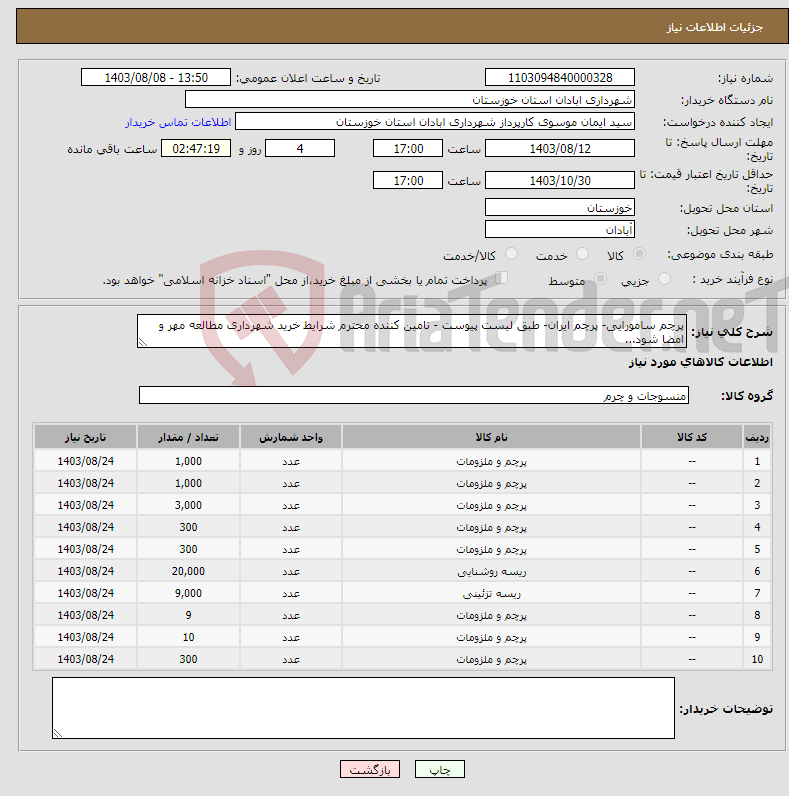Select the کالا radio button
789x796 pixels.
click(x=639, y=253)
